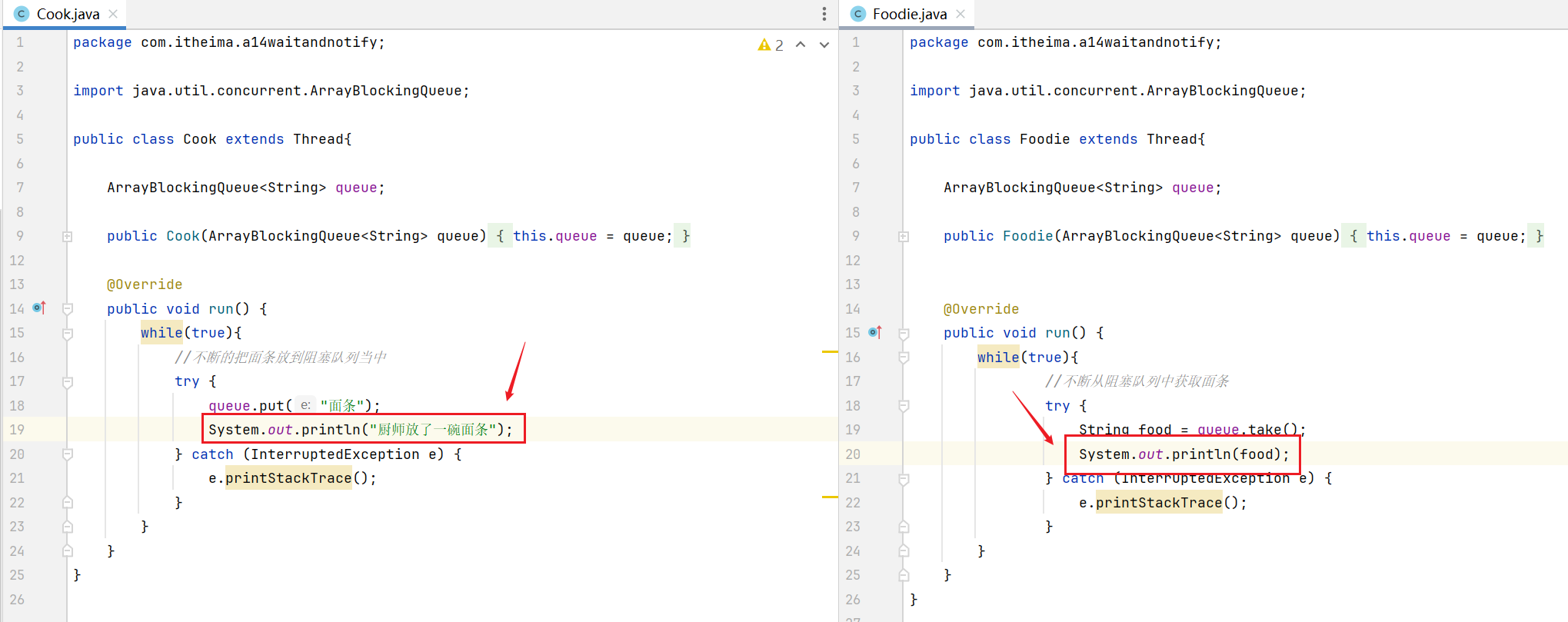
Task: Click fold end marker at Foodie.java line 25
Action: (x=904, y=575)
